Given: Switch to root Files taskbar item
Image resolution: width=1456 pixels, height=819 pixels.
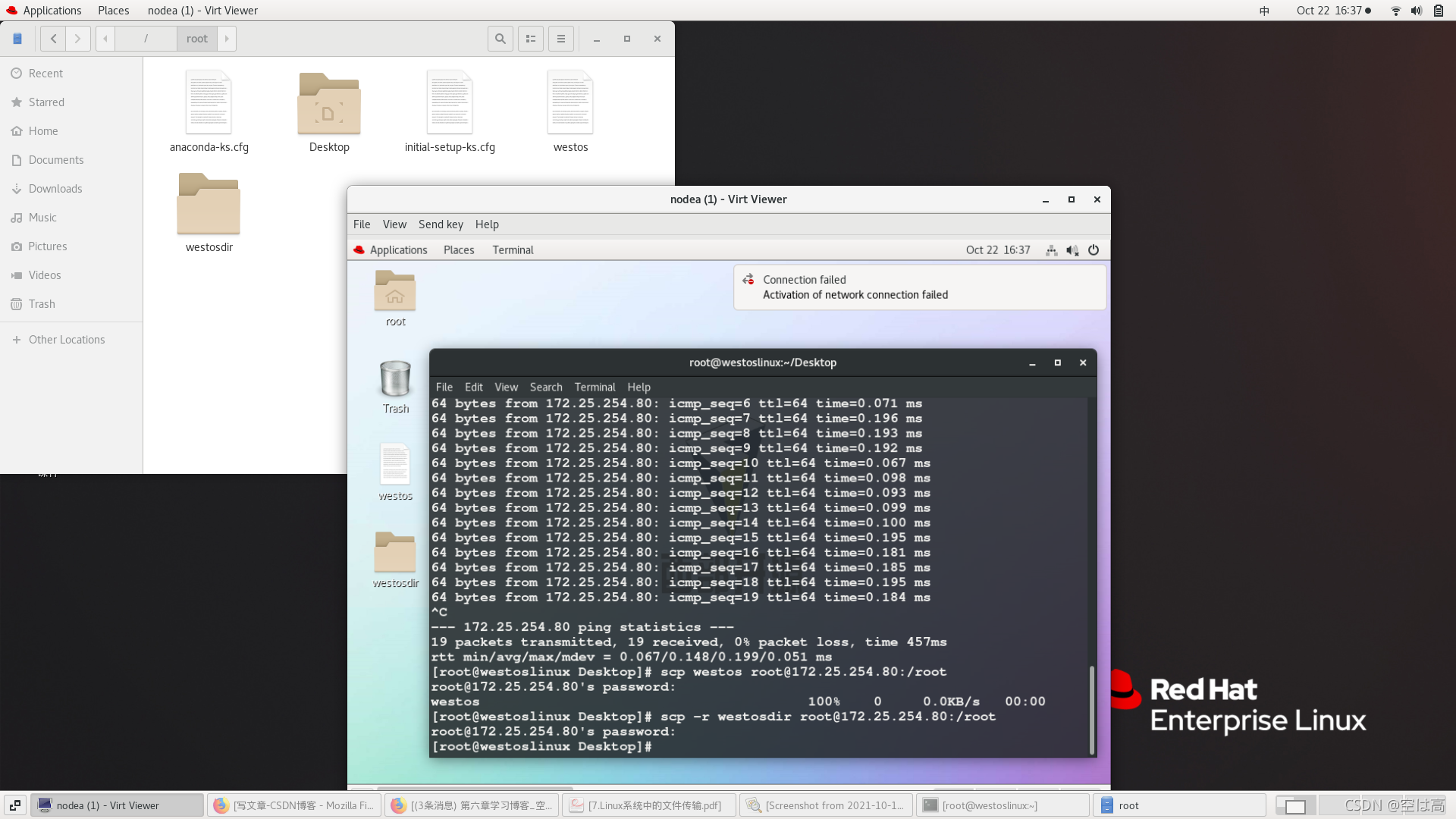Looking at the screenshot, I should [x=1180, y=805].
